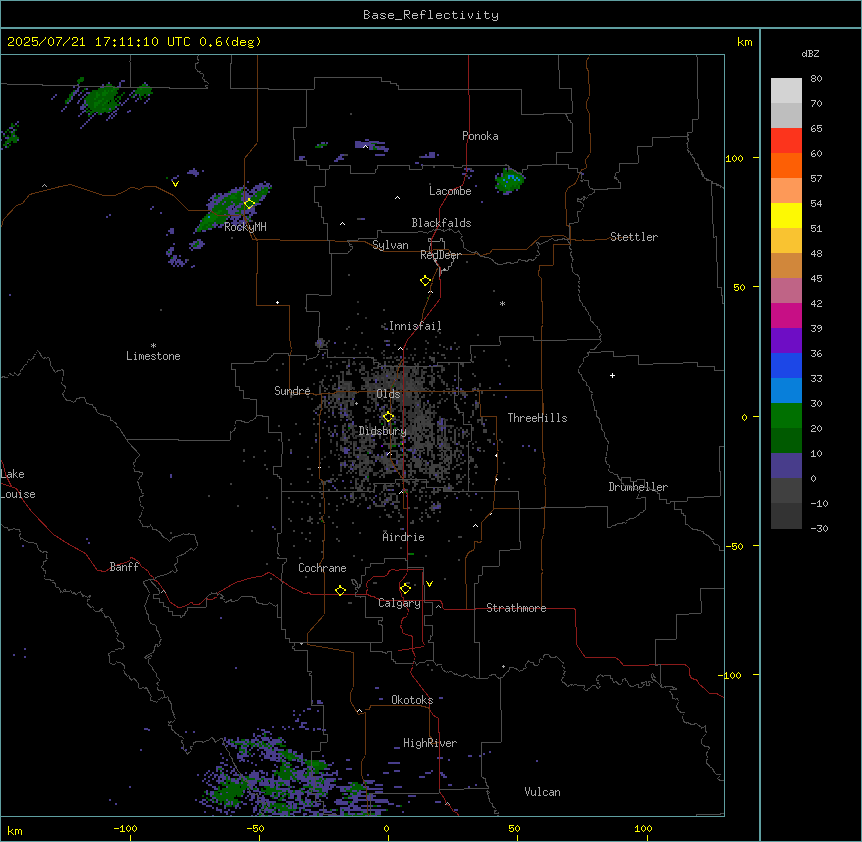862x842 pixels.
Task: Click the dBZ legend heading
Action: pos(810,53)
